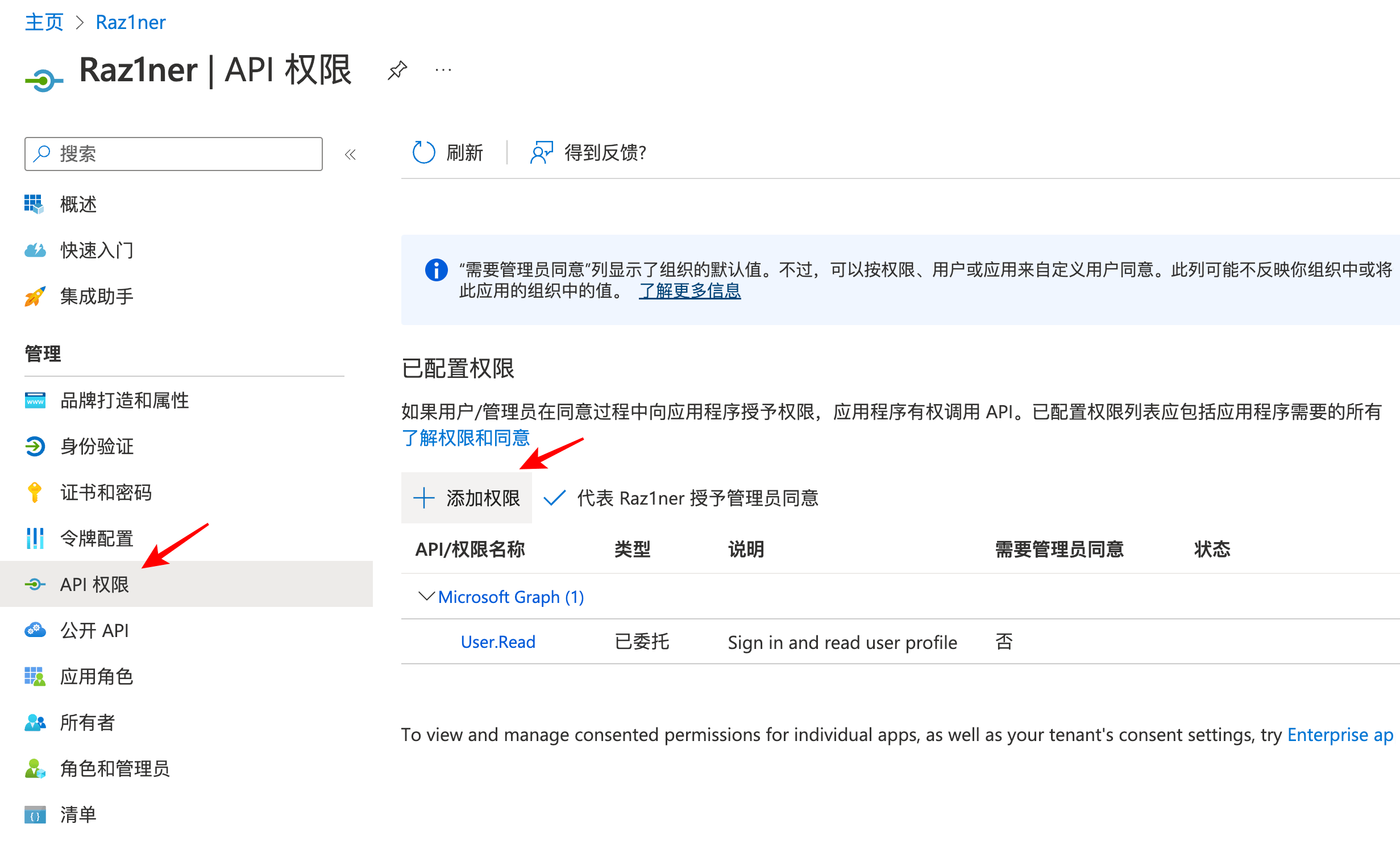This screenshot has width=1400, height=849.
Task: Select API 权限 in sidebar
Action: click(186, 584)
